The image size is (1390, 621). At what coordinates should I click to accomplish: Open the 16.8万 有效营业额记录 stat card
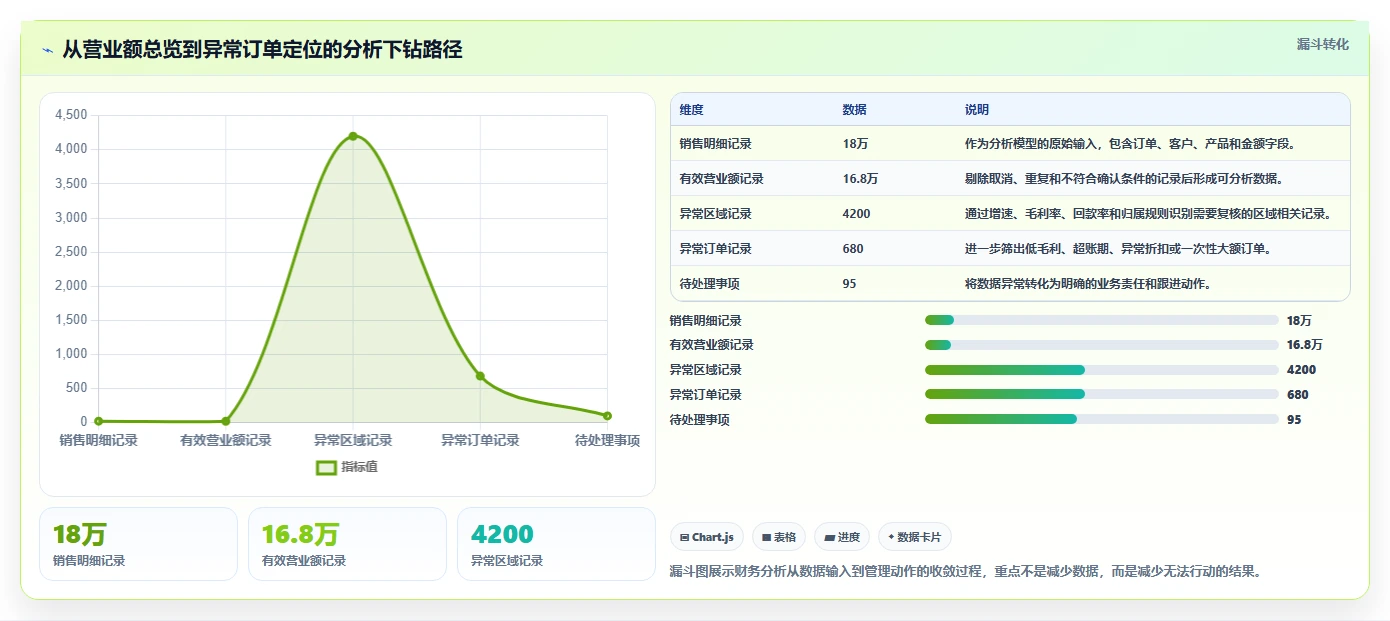347,544
